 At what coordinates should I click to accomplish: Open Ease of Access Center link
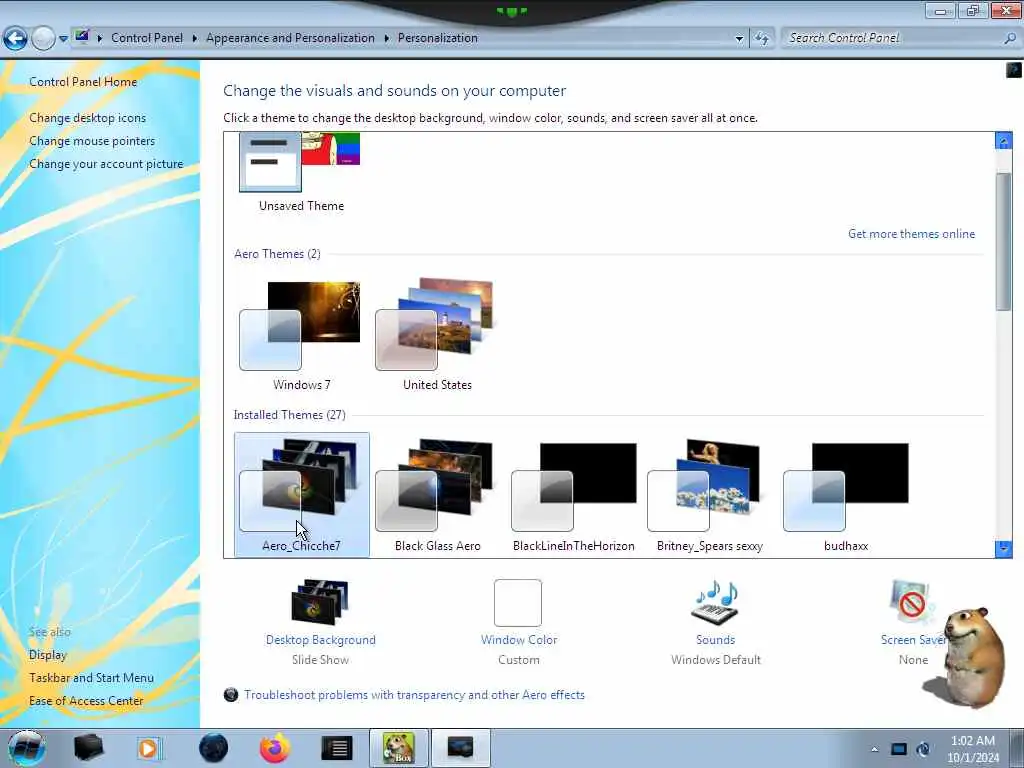coord(86,701)
